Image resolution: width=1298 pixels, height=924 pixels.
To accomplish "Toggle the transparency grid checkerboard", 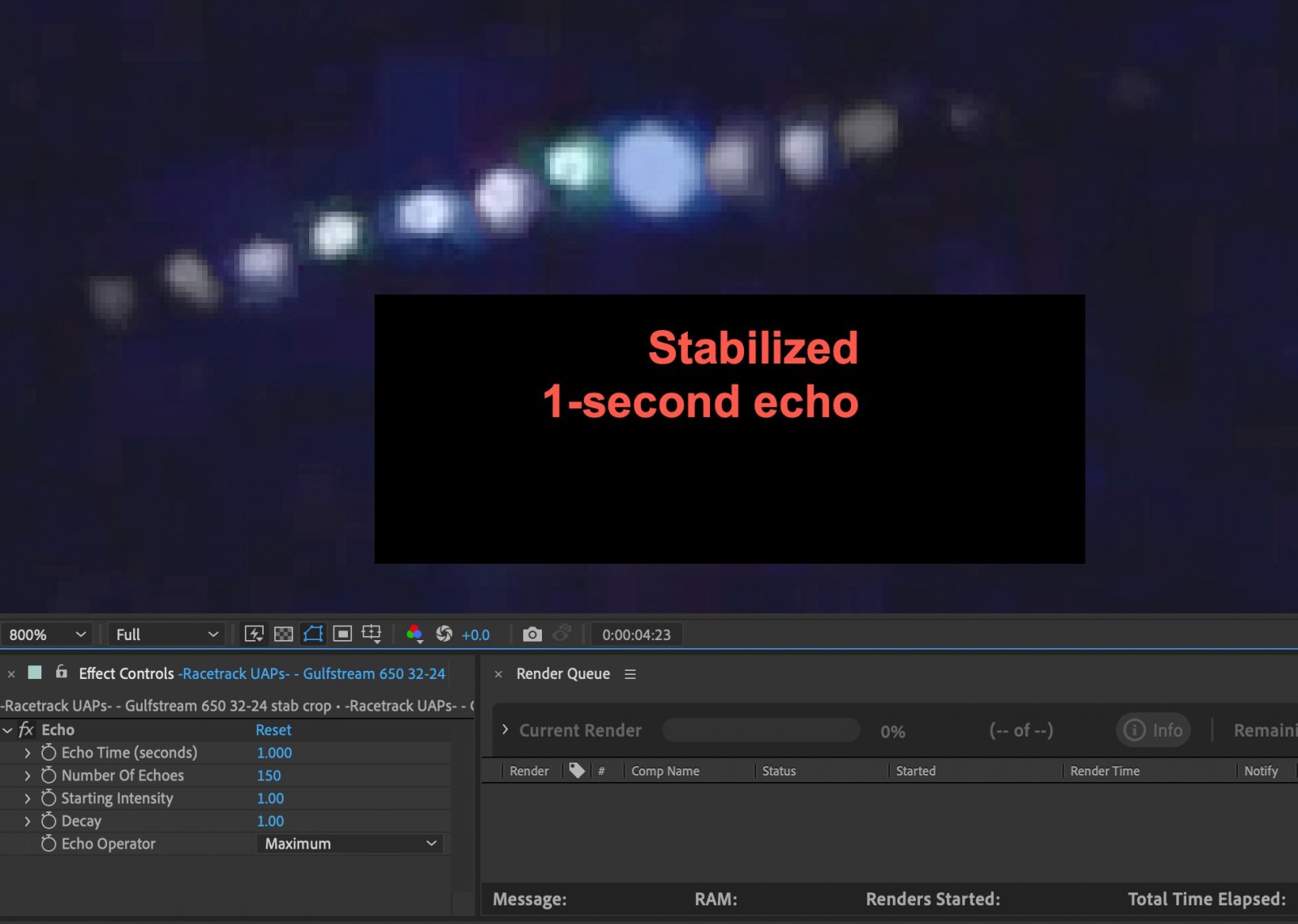I will [x=283, y=634].
